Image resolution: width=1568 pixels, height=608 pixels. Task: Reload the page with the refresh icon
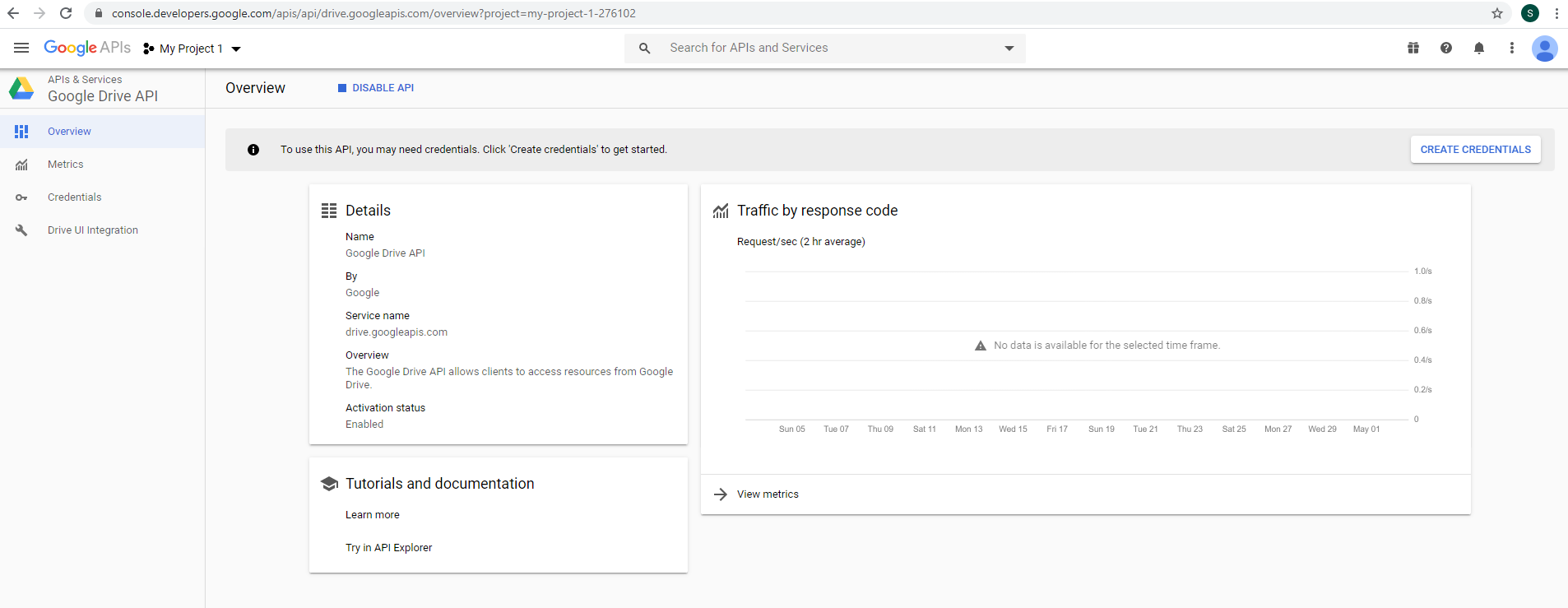pyautogui.click(x=66, y=13)
